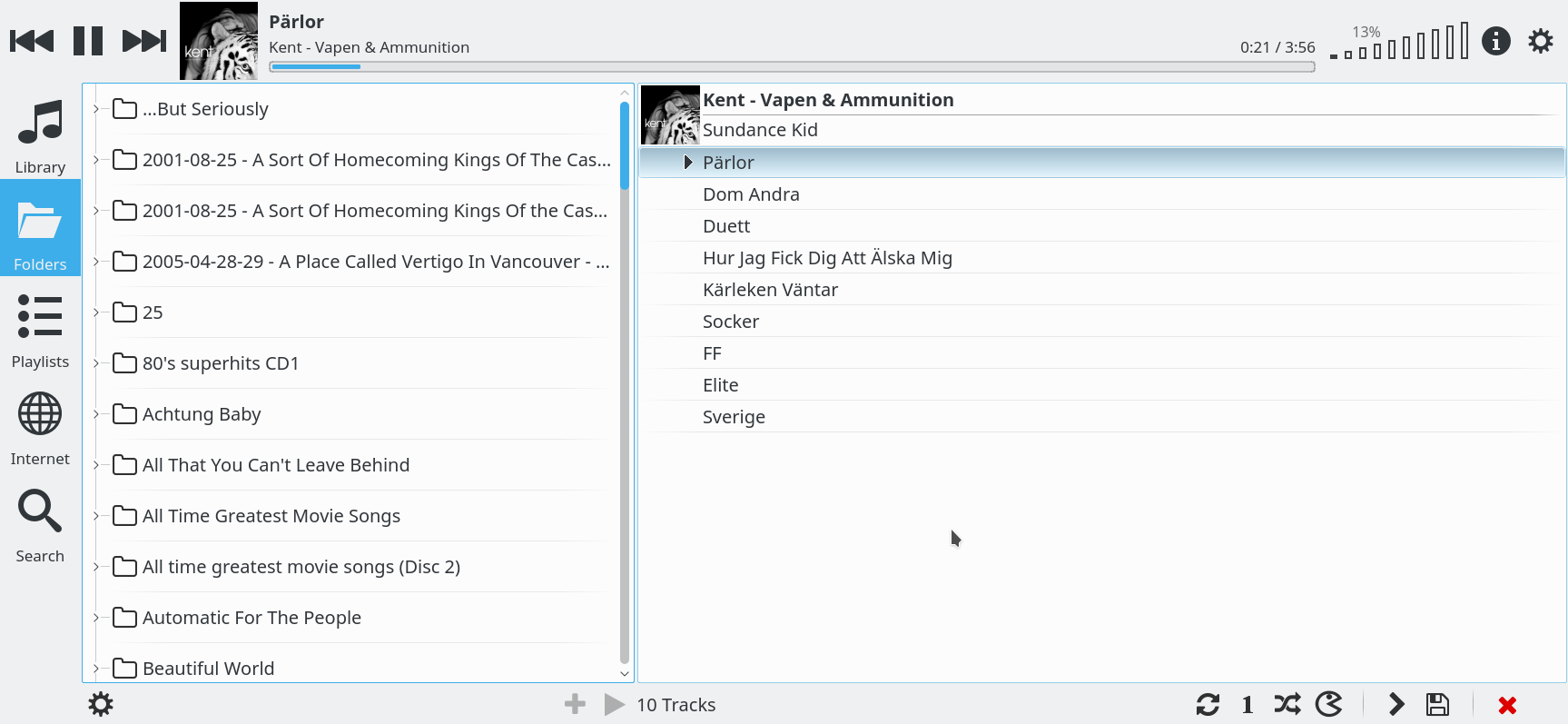1568x724 pixels.
Task: Add selection to play queue with plus
Action: pos(575,704)
